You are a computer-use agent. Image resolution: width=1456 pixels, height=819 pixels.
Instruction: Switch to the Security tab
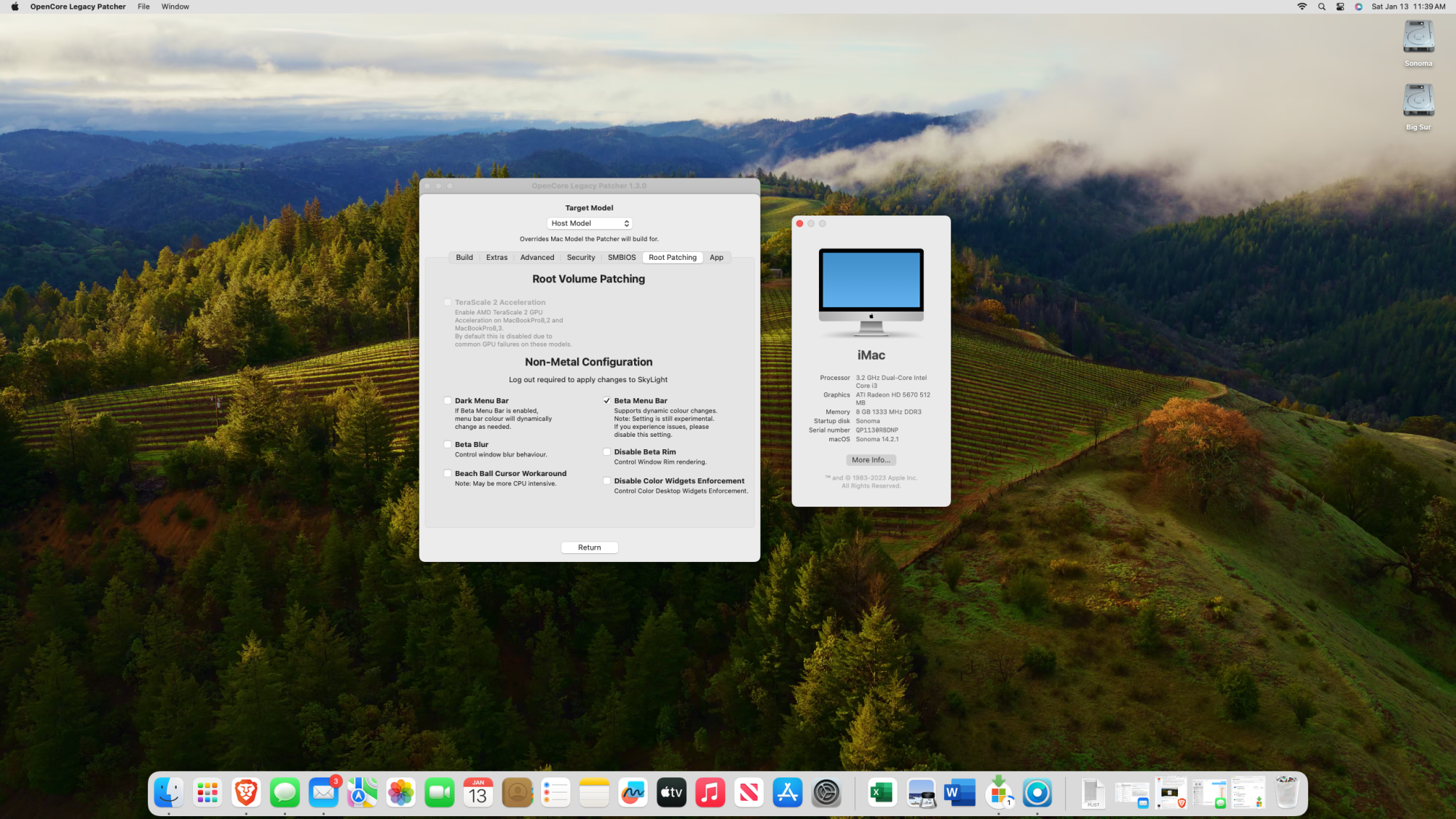pos(581,258)
